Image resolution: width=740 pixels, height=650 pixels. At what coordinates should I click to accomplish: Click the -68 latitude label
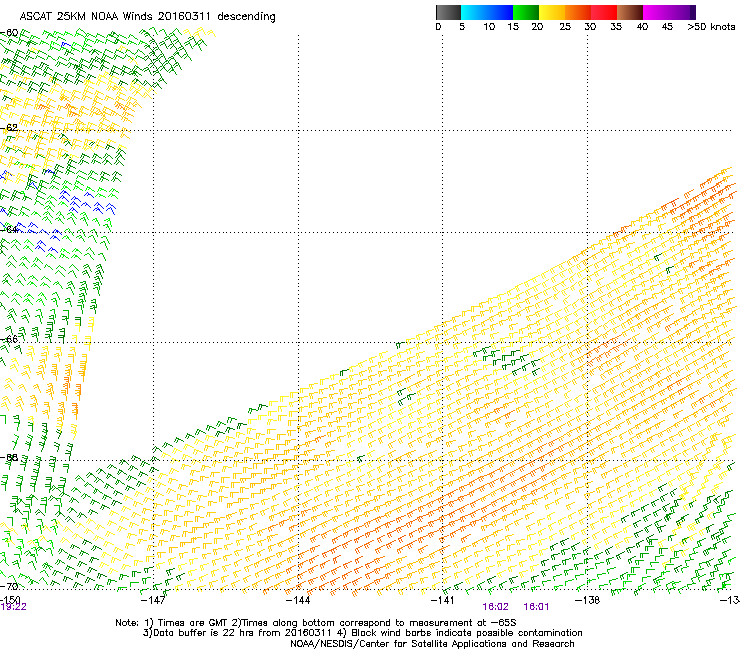9,457
